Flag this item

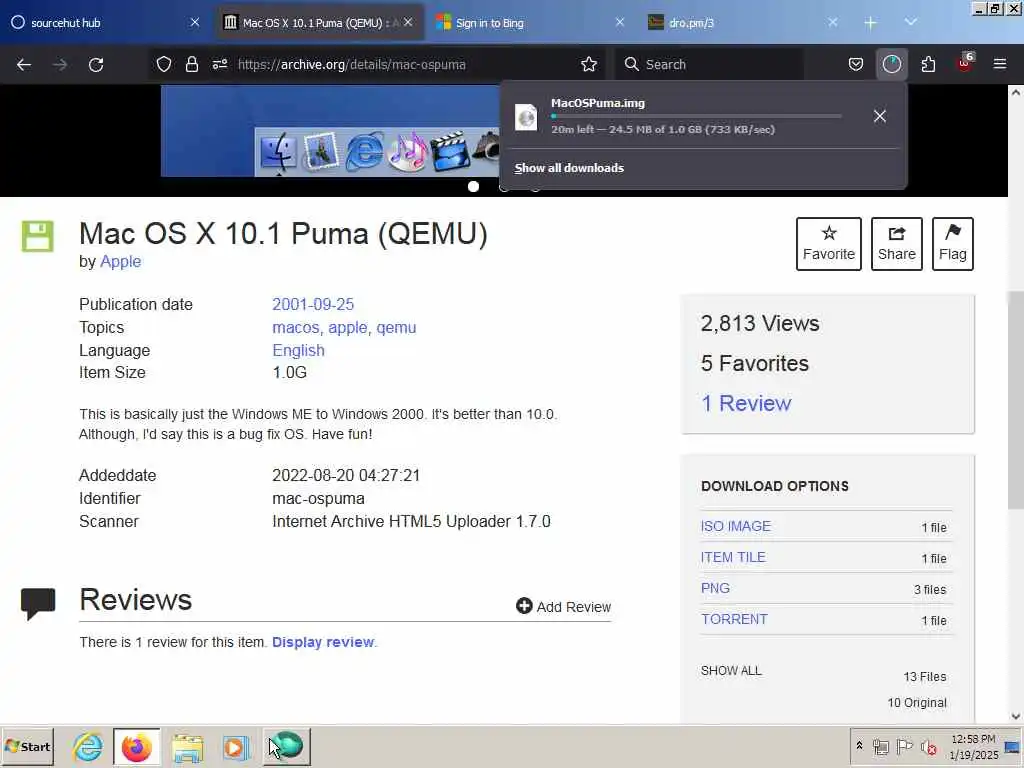click(953, 244)
